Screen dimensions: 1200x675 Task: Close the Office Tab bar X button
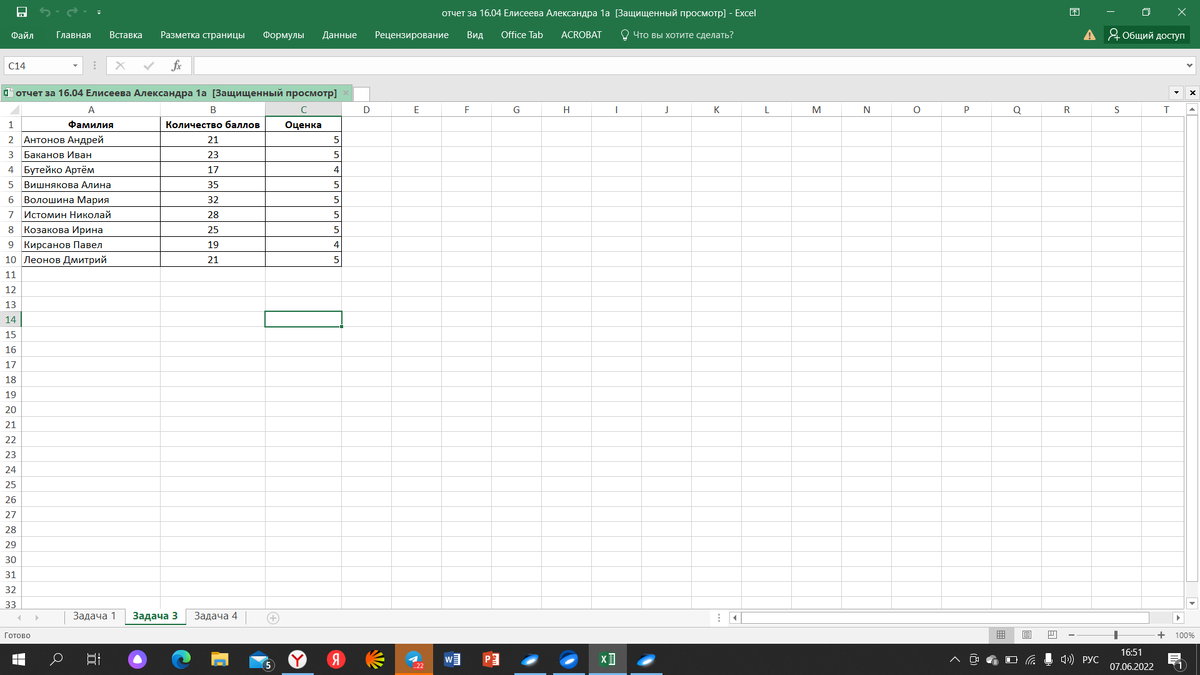pyautogui.click(x=1192, y=93)
